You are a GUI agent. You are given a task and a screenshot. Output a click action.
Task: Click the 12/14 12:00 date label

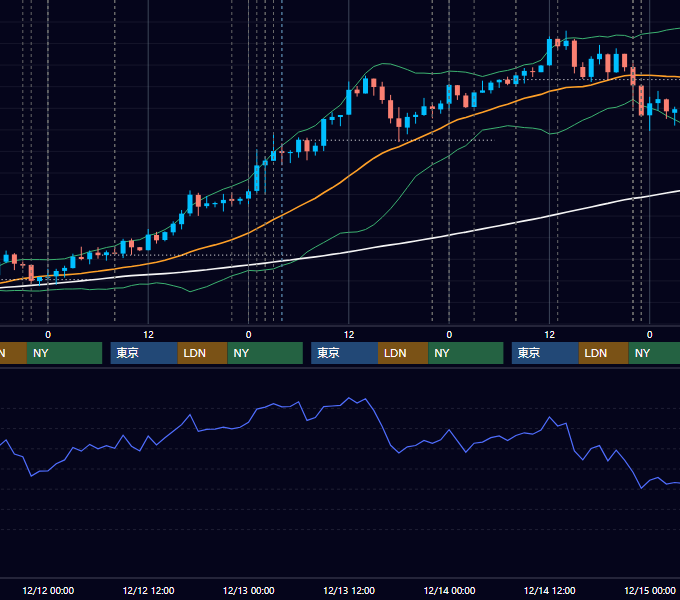tap(549, 590)
